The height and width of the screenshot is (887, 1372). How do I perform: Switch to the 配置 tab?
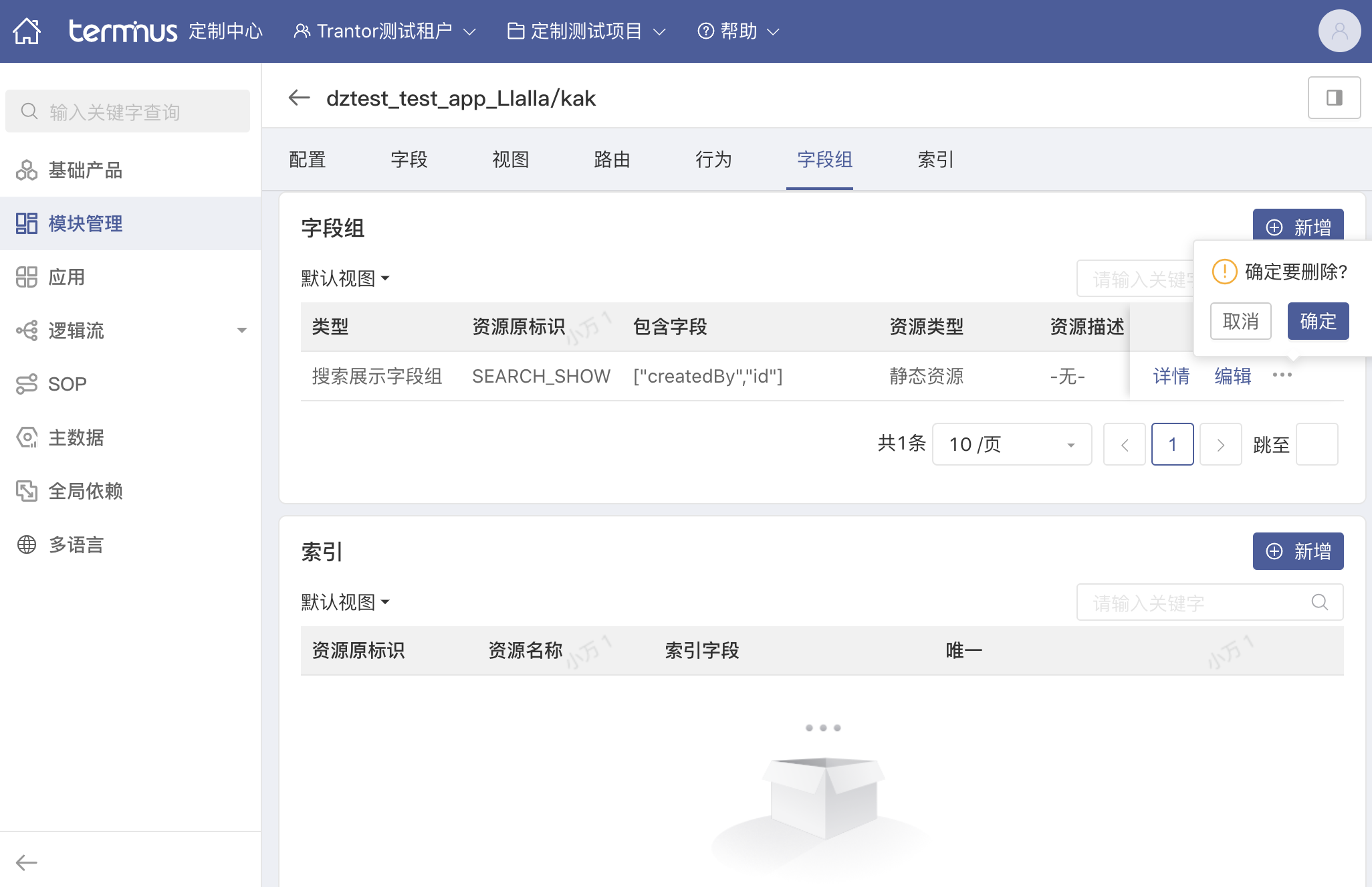click(308, 159)
